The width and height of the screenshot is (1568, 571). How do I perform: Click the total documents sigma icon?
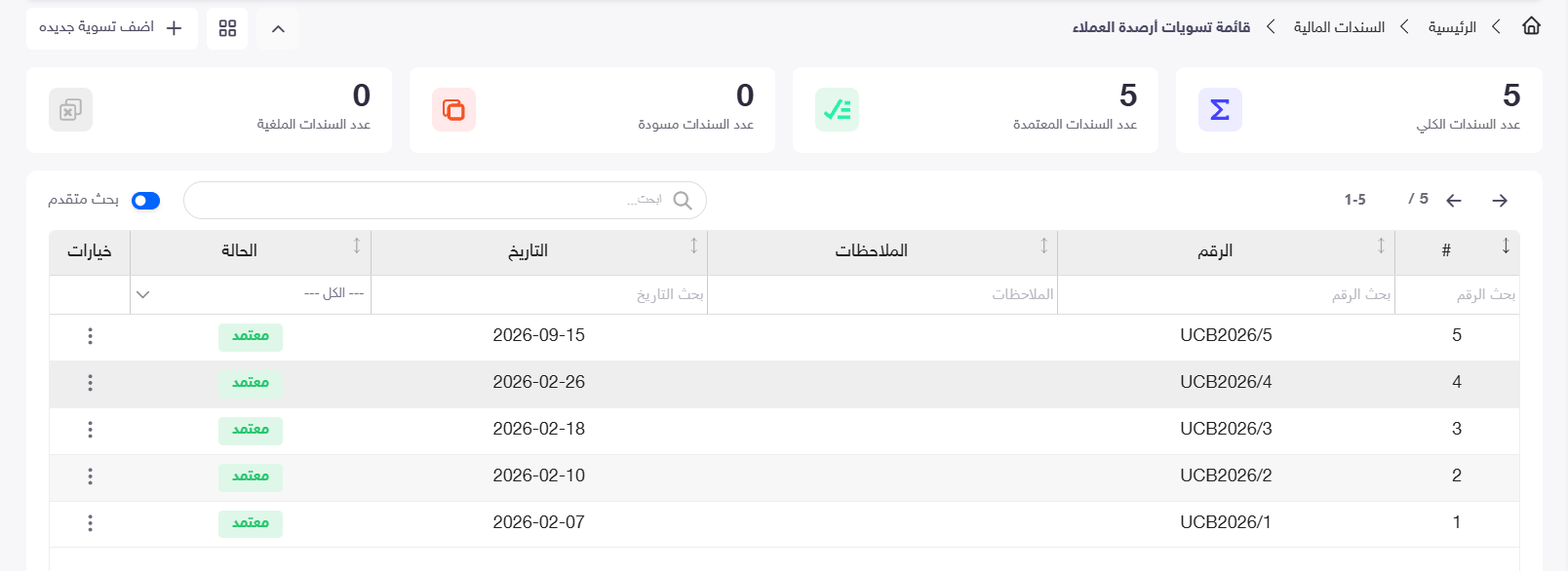click(1220, 110)
